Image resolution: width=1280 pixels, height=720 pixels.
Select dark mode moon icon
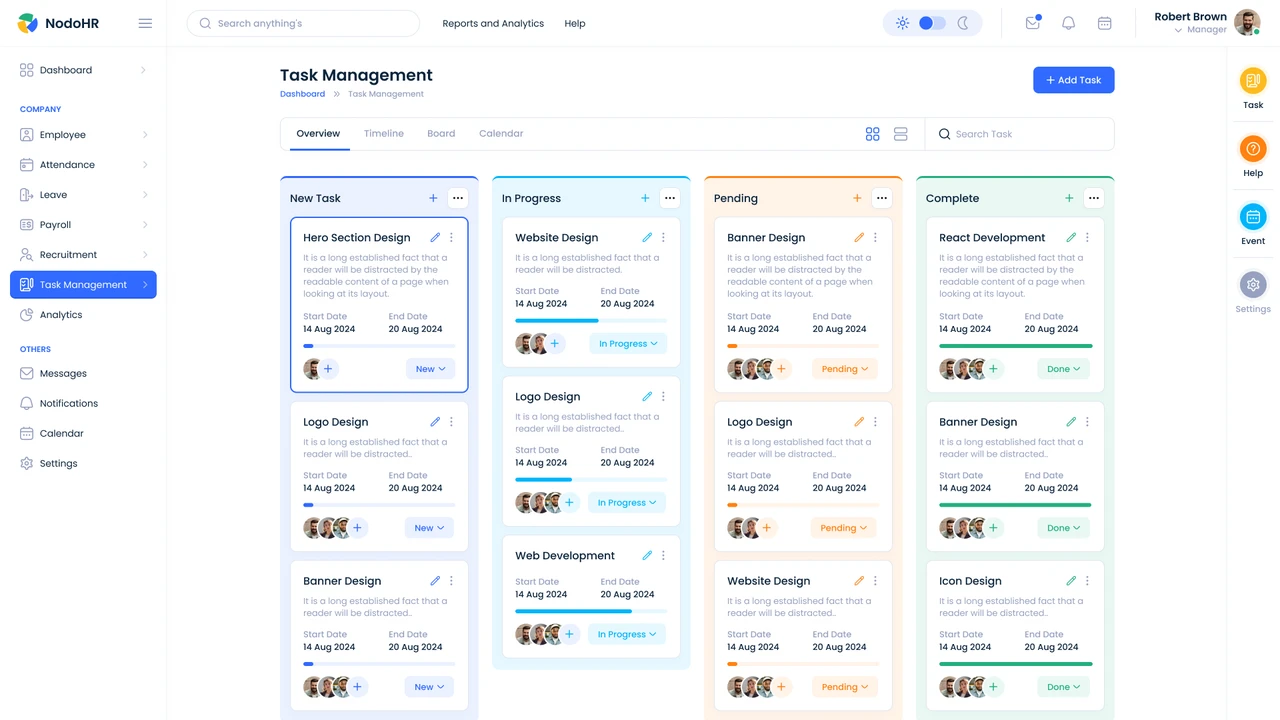[x=963, y=23]
